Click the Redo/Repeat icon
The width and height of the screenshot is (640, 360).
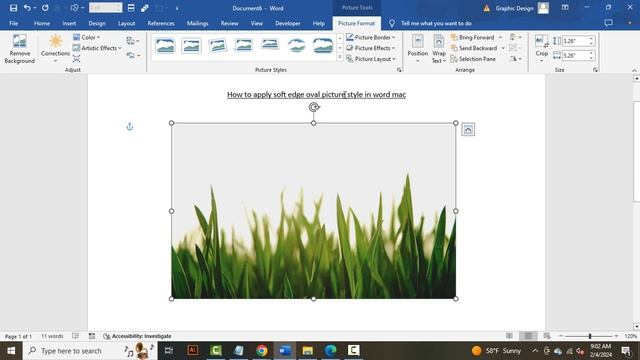45,8
